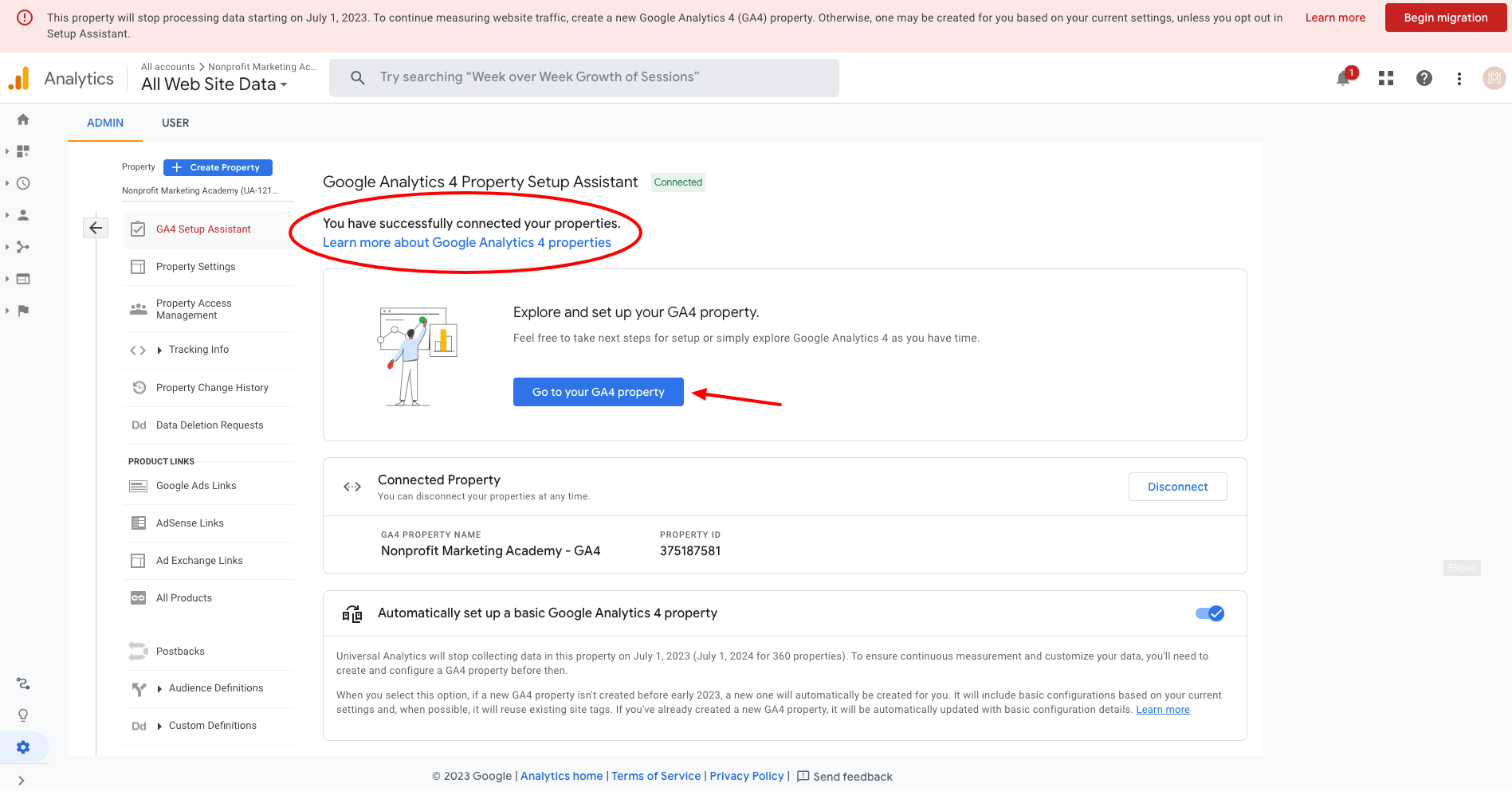Open Attribution icon in sidebar
The width and height of the screenshot is (1512, 791).
click(x=23, y=683)
